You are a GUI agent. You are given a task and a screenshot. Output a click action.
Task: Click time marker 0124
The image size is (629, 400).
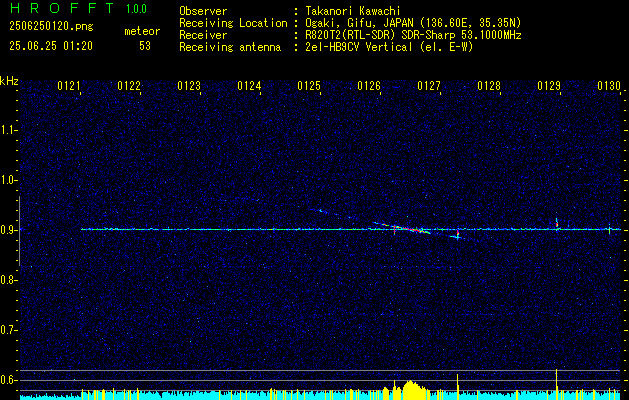(249, 86)
